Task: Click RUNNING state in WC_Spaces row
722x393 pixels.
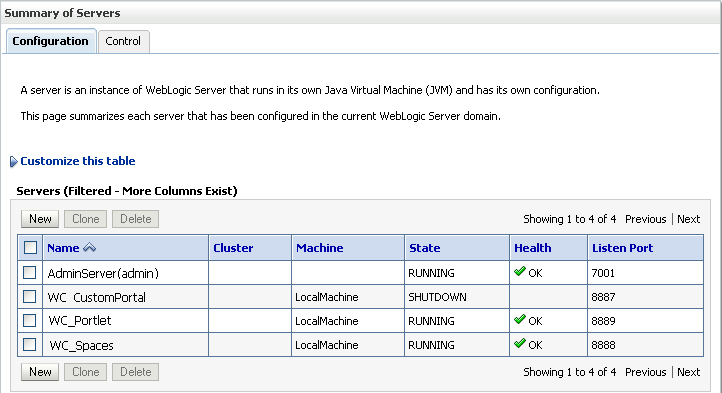Action: pos(431,345)
